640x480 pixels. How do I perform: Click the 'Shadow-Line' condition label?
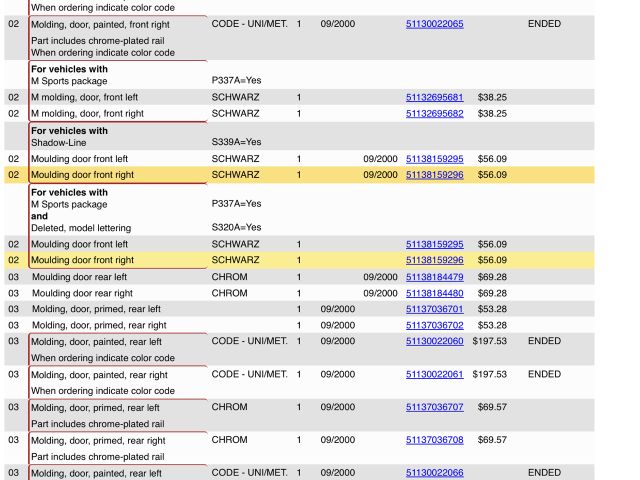tap(58, 142)
